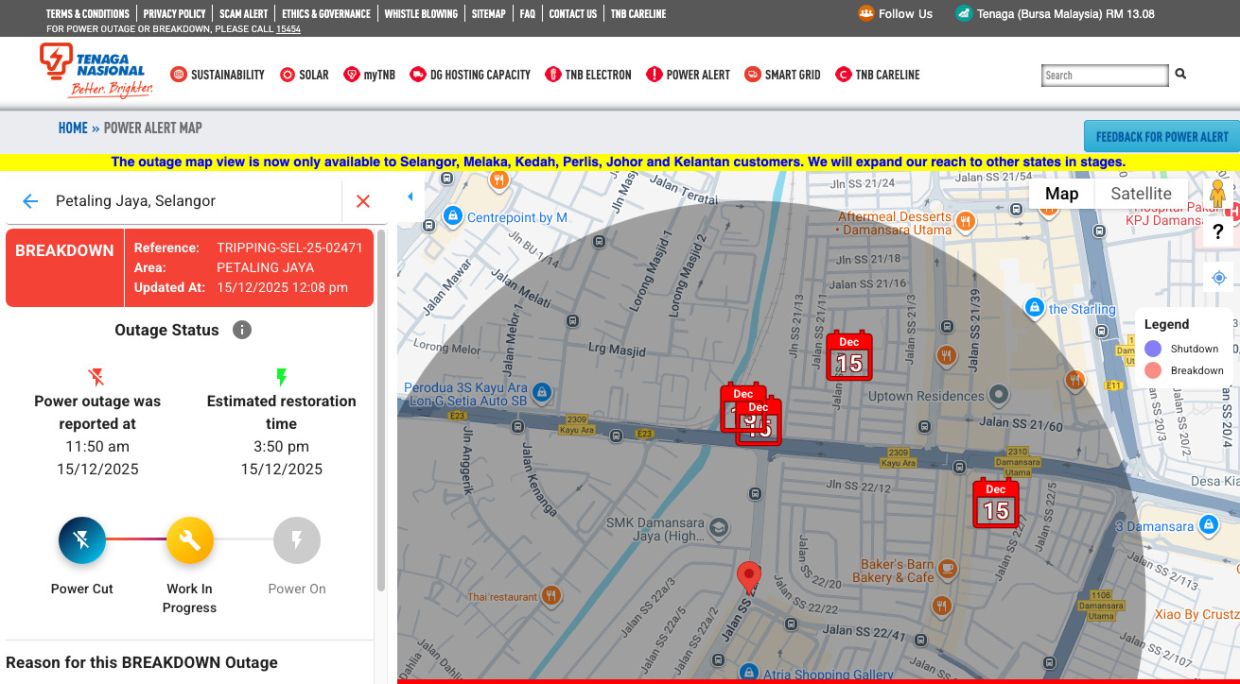The height and width of the screenshot is (684, 1240).
Task: Open the info icon beside Outage Status
Action: pyautogui.click(x=242, y=329)
